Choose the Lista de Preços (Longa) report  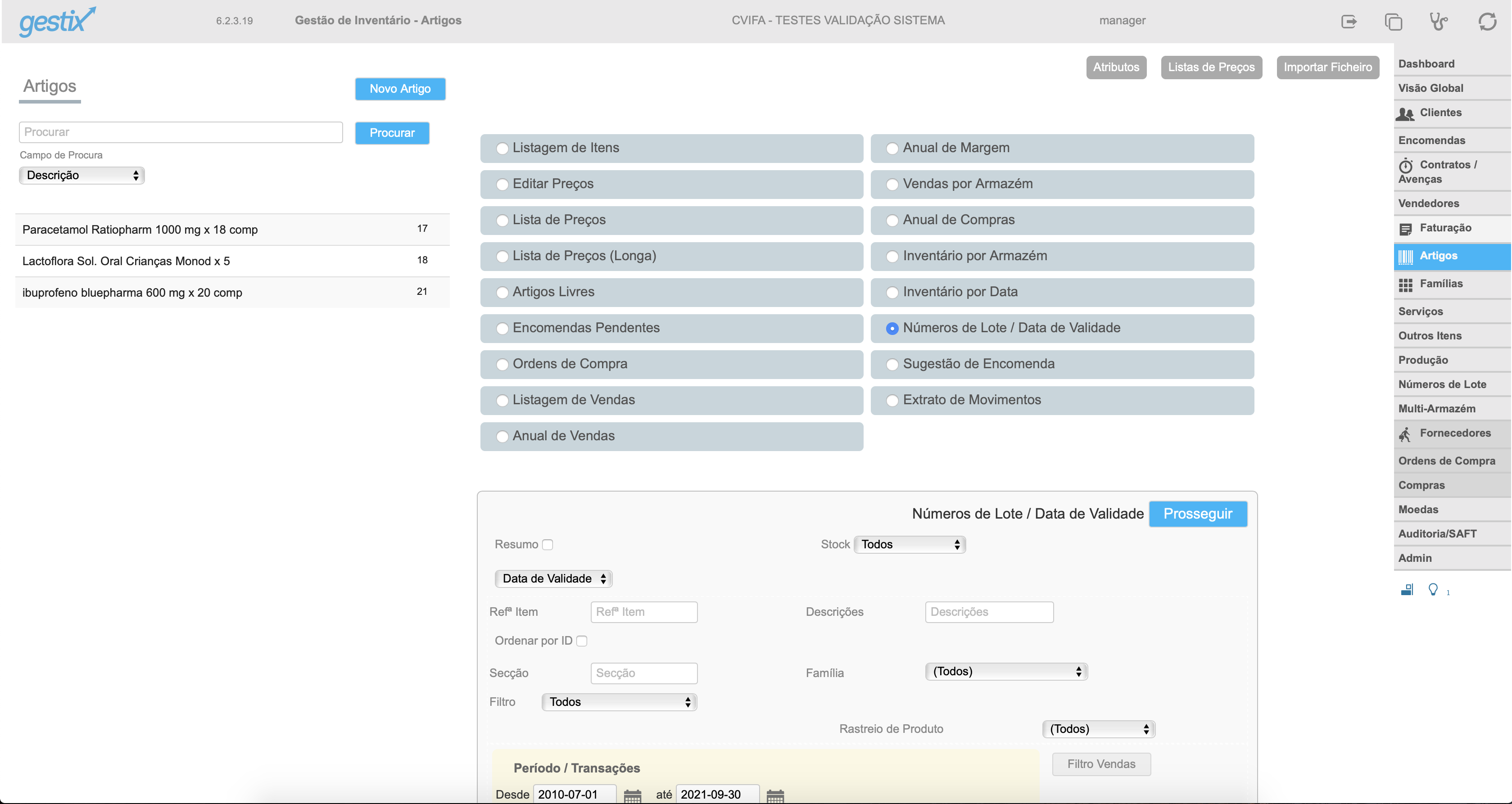pyautogui.click(x=502, y=257)
